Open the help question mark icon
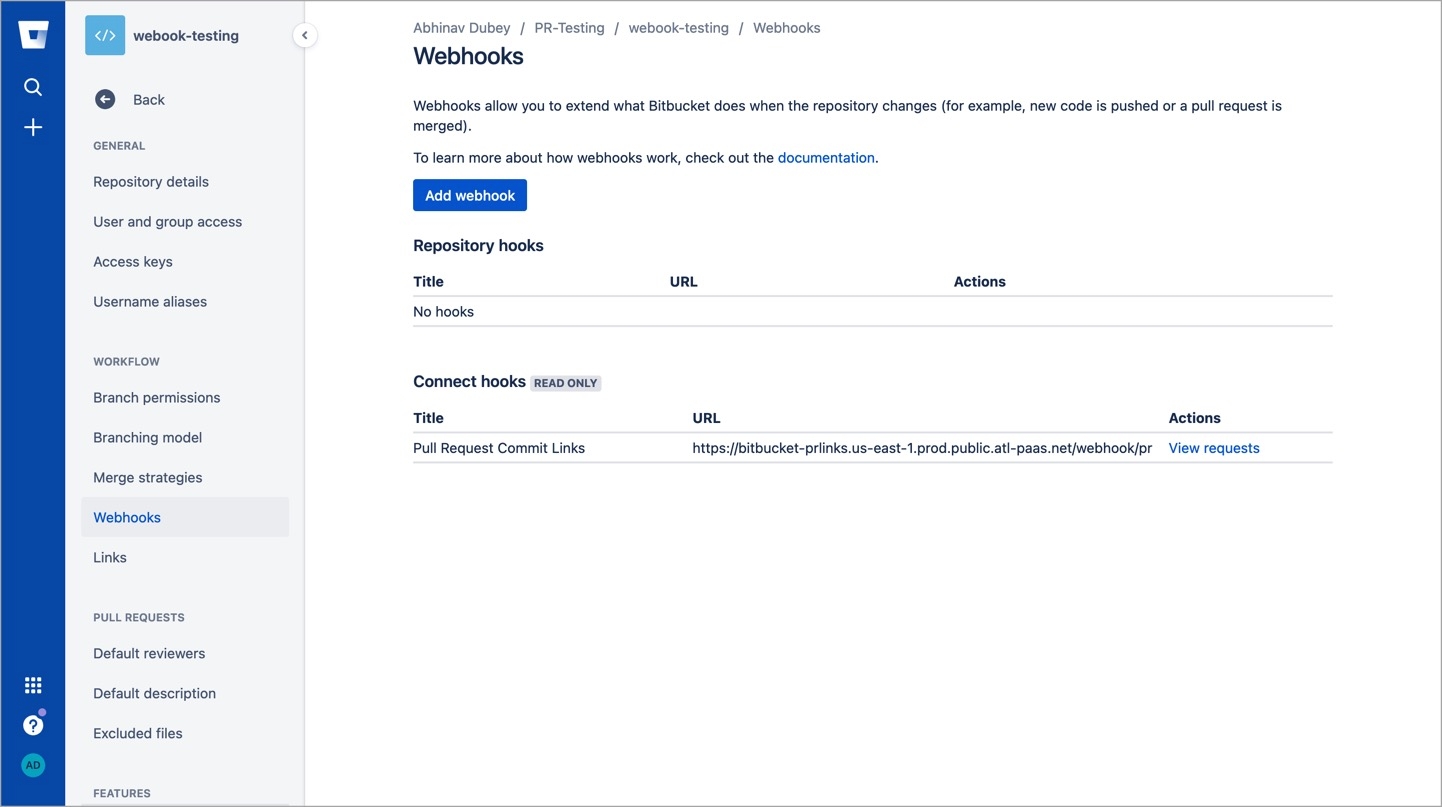The height and width of the screenshot is (807, 1442). click(x=33, y=725)
